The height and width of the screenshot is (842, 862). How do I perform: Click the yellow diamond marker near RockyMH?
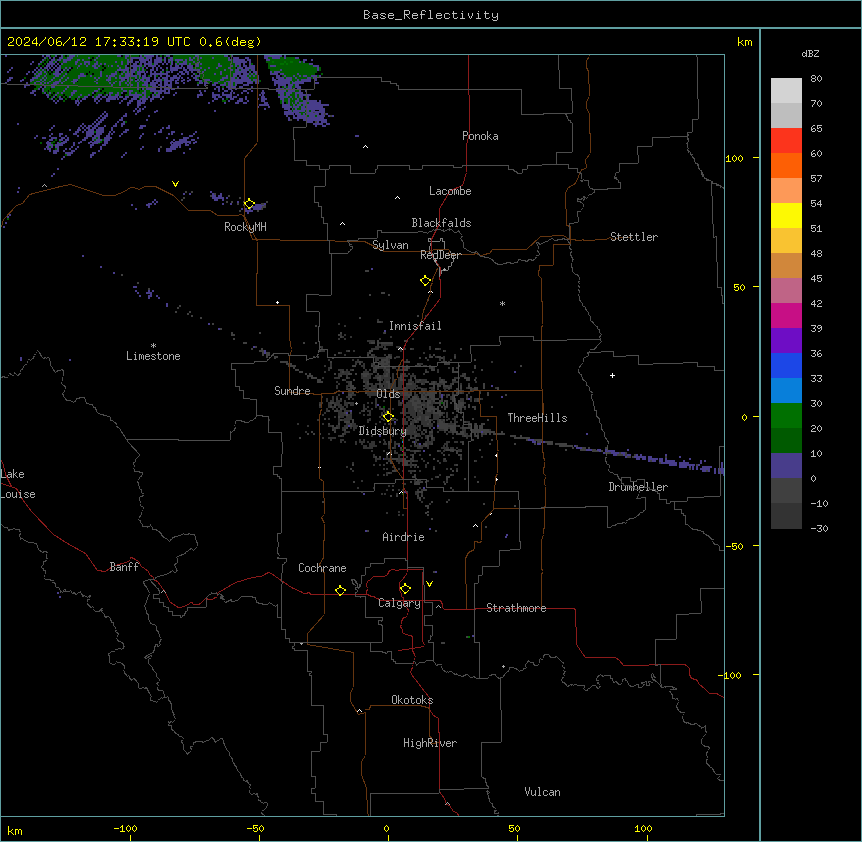point(249,204)
